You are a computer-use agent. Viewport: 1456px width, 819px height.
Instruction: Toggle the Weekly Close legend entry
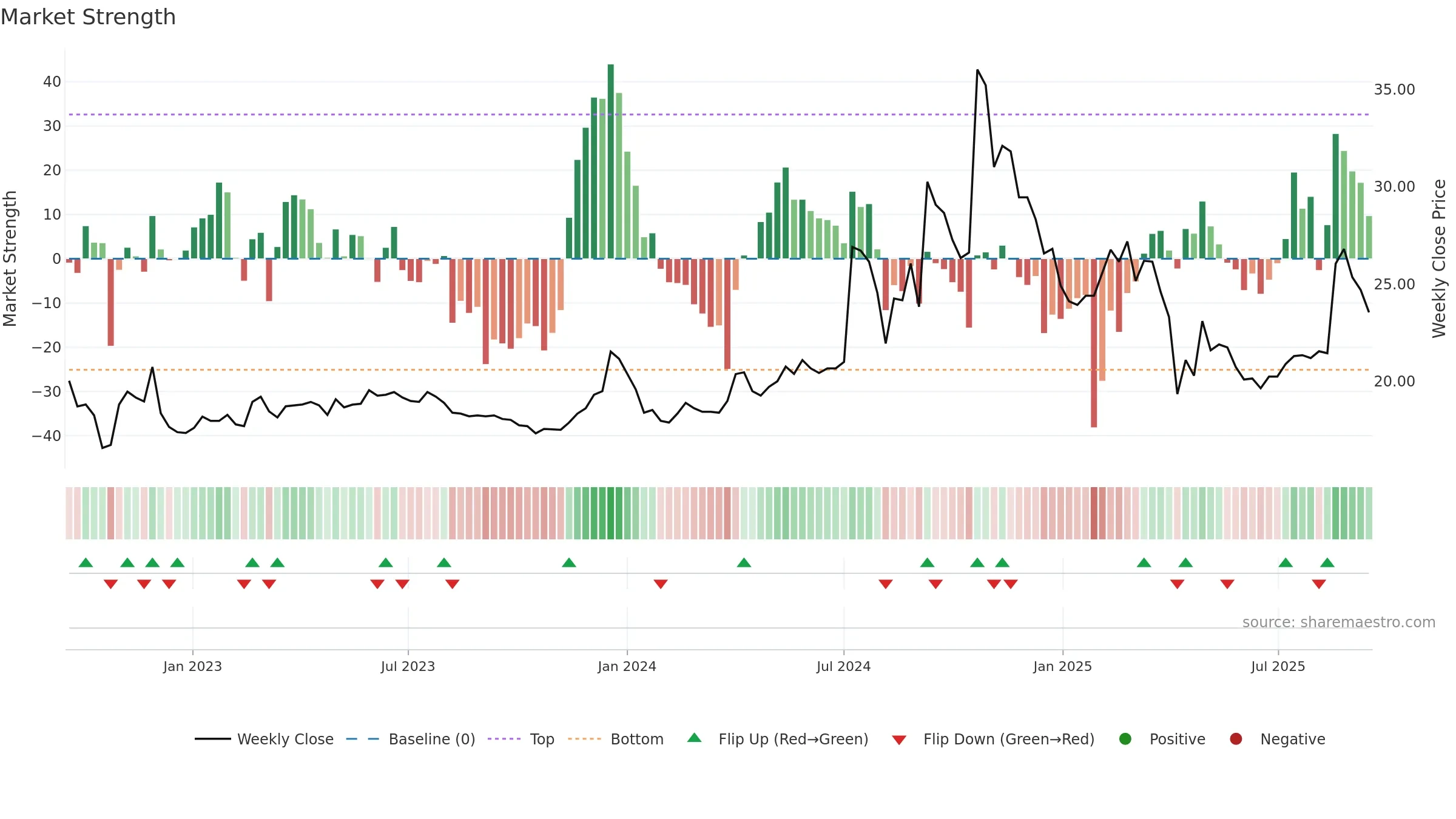[264, 739]
